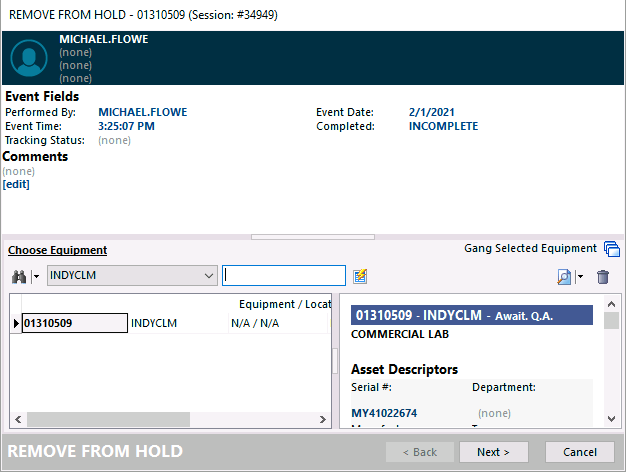Screen dimensions: 627x472
Task: Click the Asset Descriptors heading
Action: point(404,369)
